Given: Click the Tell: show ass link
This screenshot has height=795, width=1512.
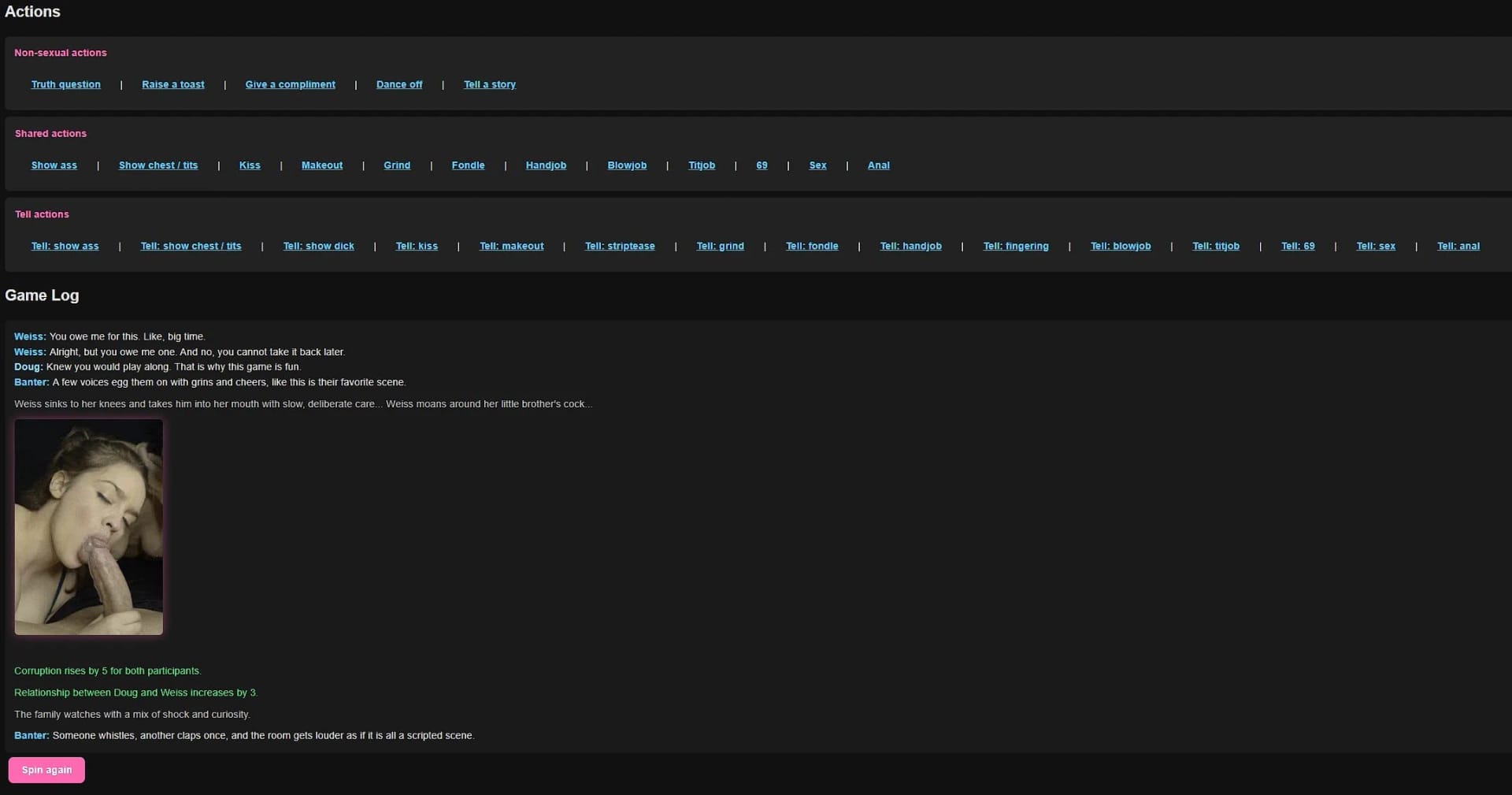Looking at the screenshot, I should coord(65,246).
